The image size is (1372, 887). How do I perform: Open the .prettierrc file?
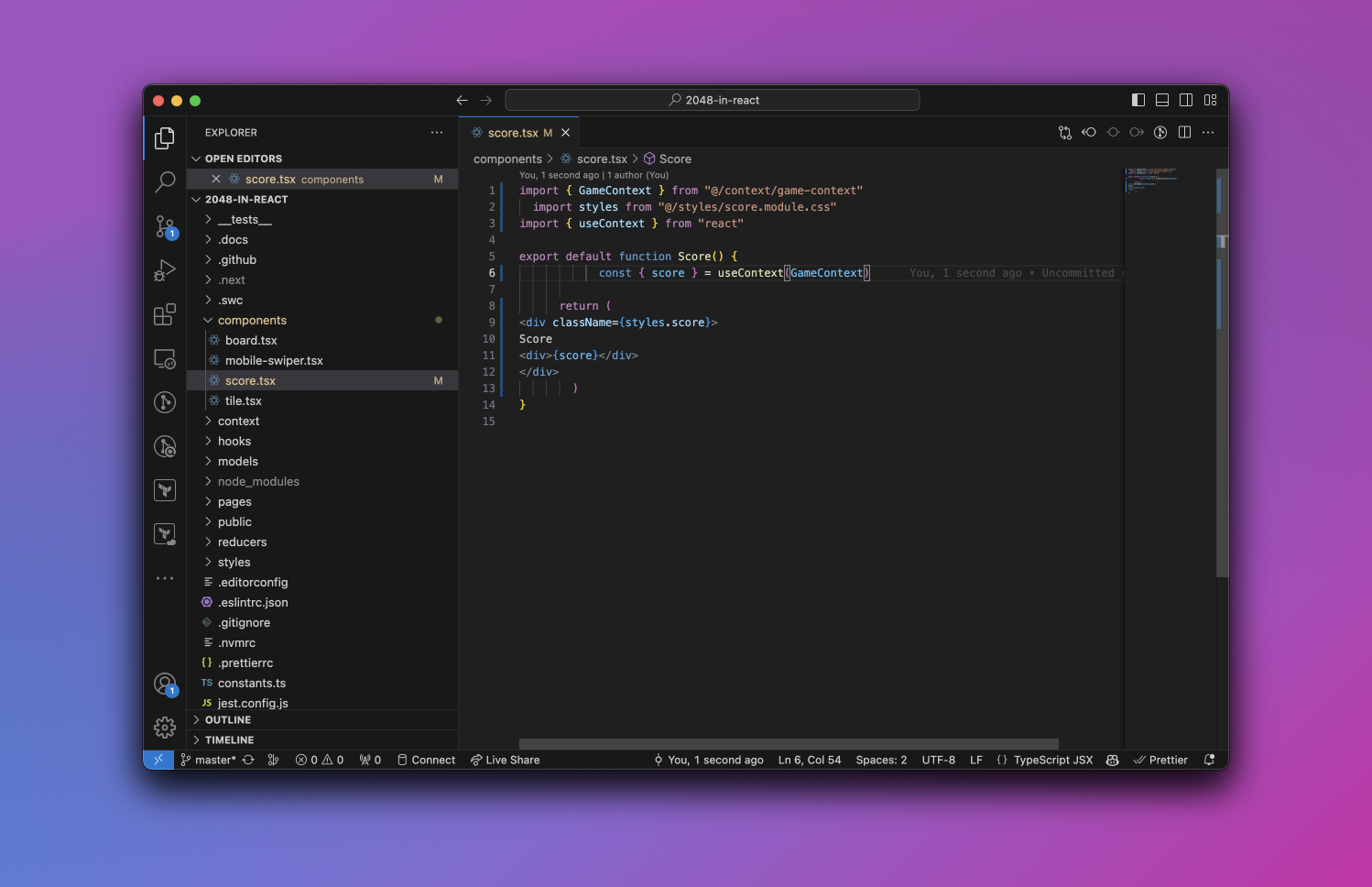(x=323, y=663)
